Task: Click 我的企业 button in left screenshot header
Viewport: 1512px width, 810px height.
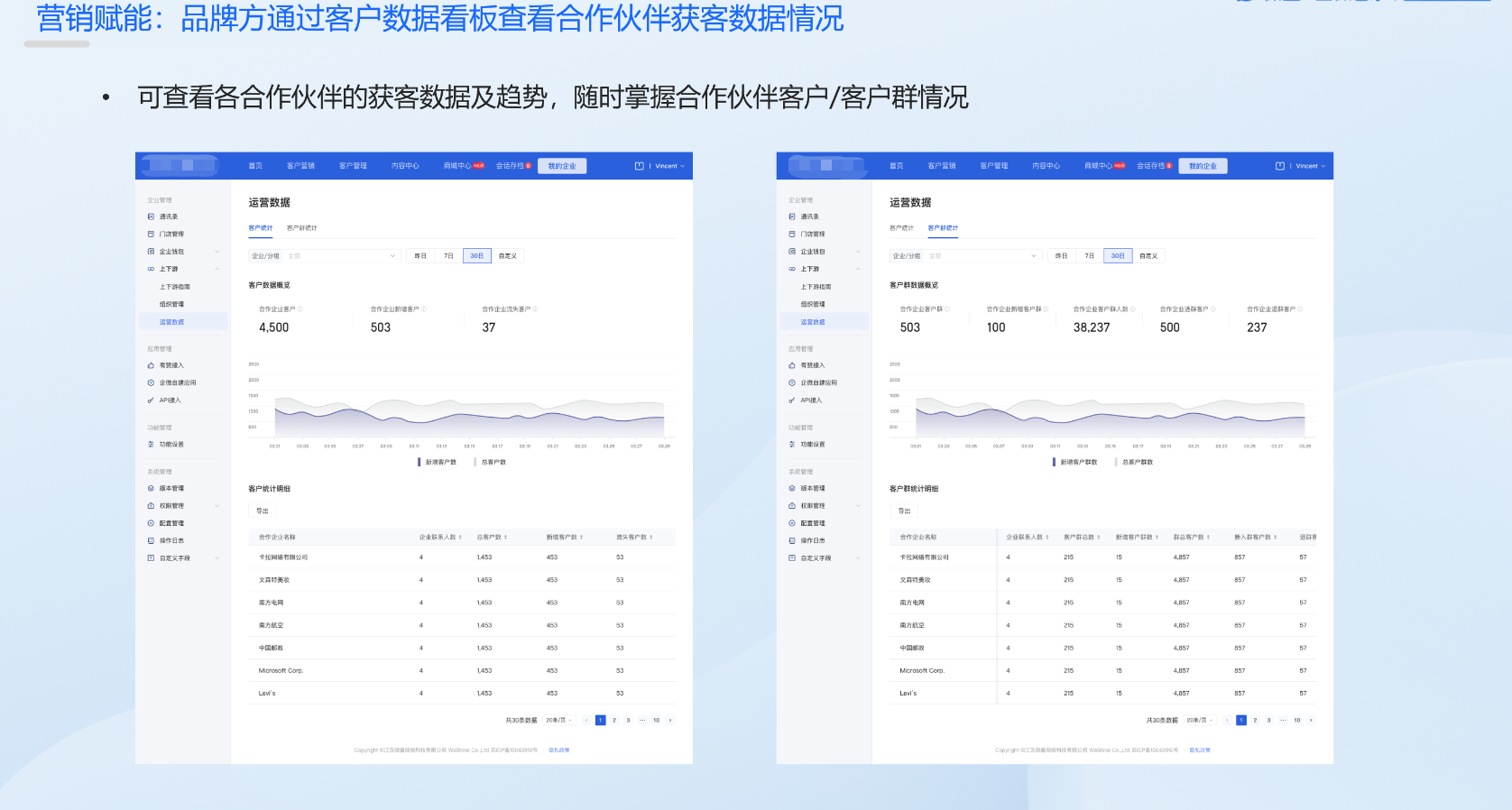Action: [562, 166]
